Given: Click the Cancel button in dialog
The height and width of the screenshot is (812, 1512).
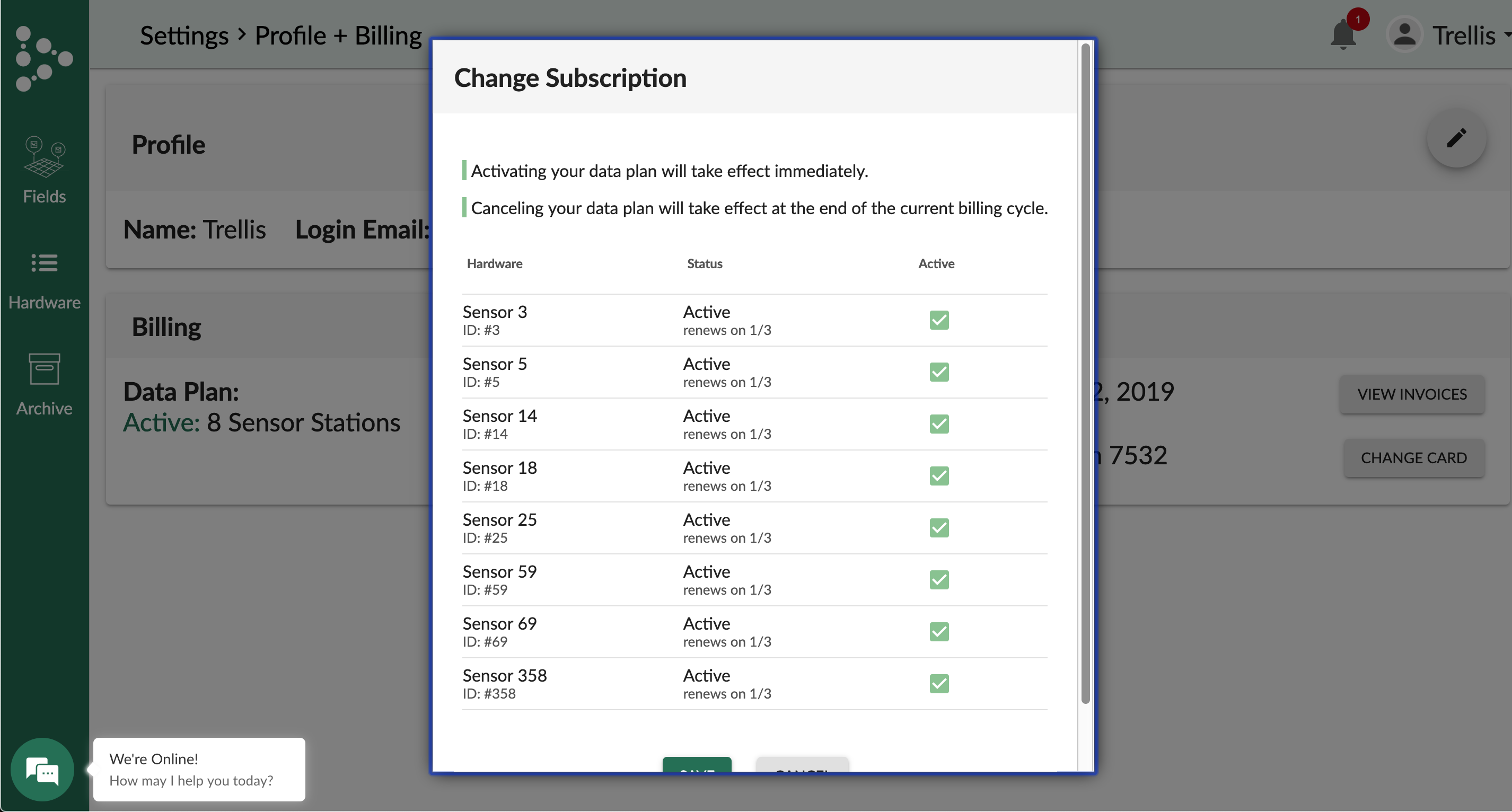Looking at the screenshot, I should click(802, 764).
